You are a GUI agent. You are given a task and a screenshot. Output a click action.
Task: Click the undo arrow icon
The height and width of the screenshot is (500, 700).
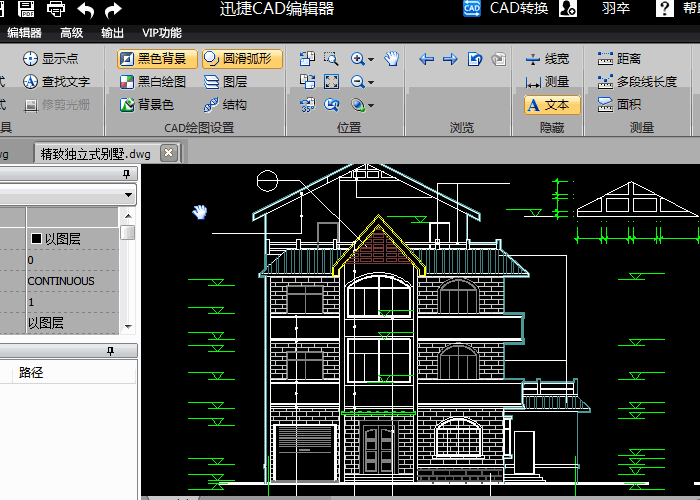pyautogui.click(x=86, y=10)
